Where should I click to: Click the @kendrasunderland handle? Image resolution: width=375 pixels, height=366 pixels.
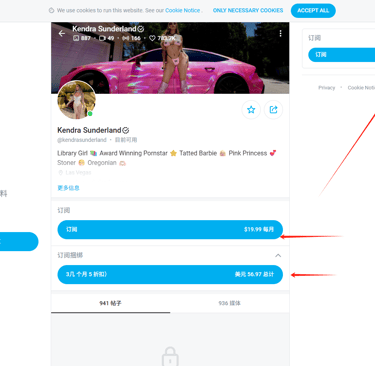[x=82, y=140]
